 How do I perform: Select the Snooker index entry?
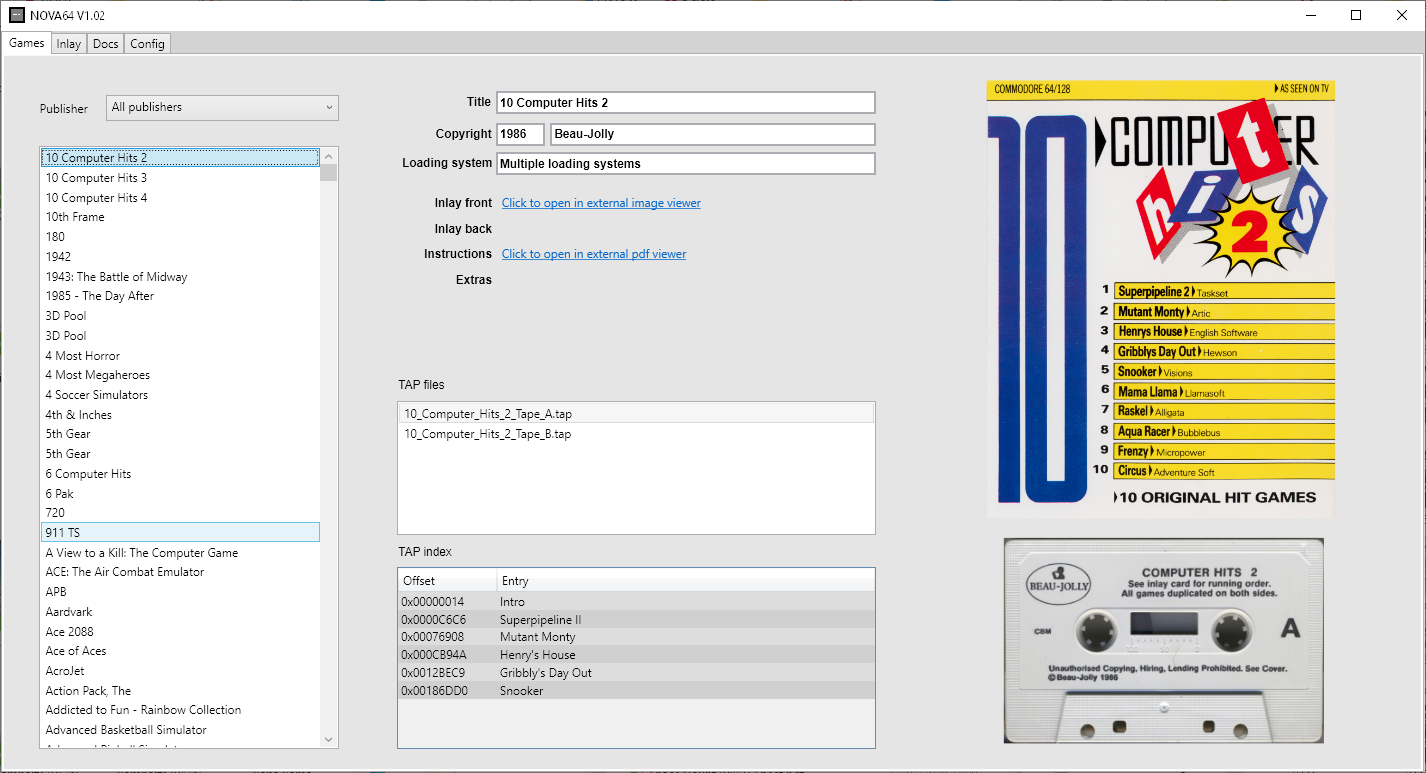click(x=636, y=691)
